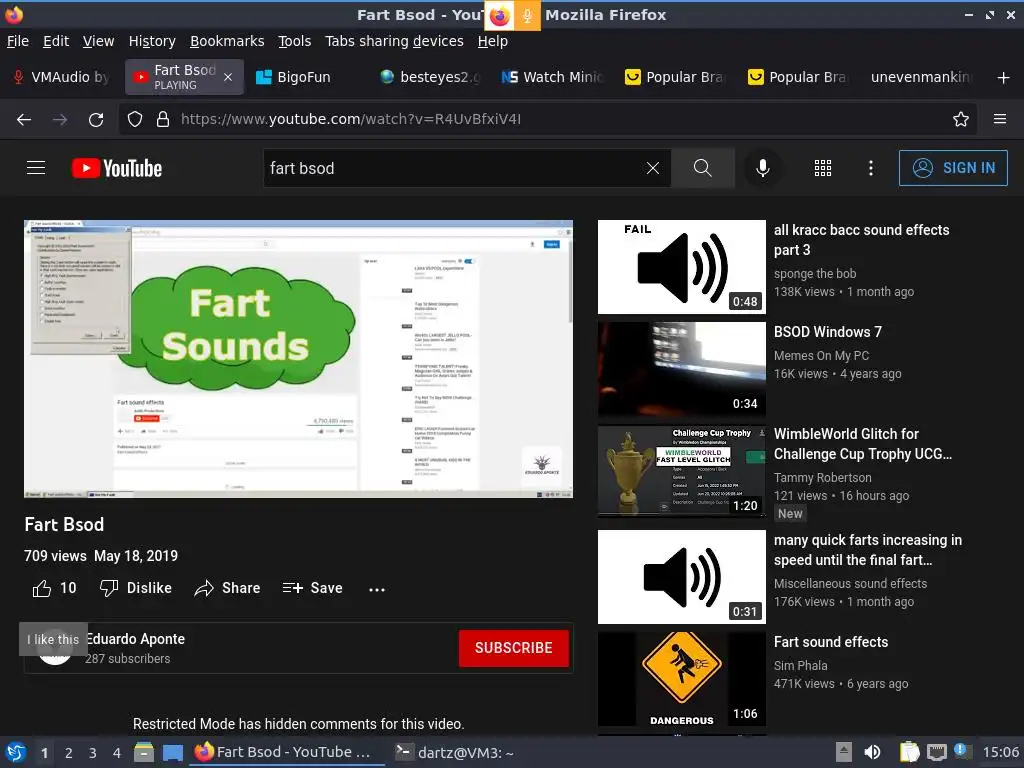This screenshot has height=768, width=1024.
Task: Like the video with thumbs-up icon
Action: pyautogui.click(x=42, y=588)
